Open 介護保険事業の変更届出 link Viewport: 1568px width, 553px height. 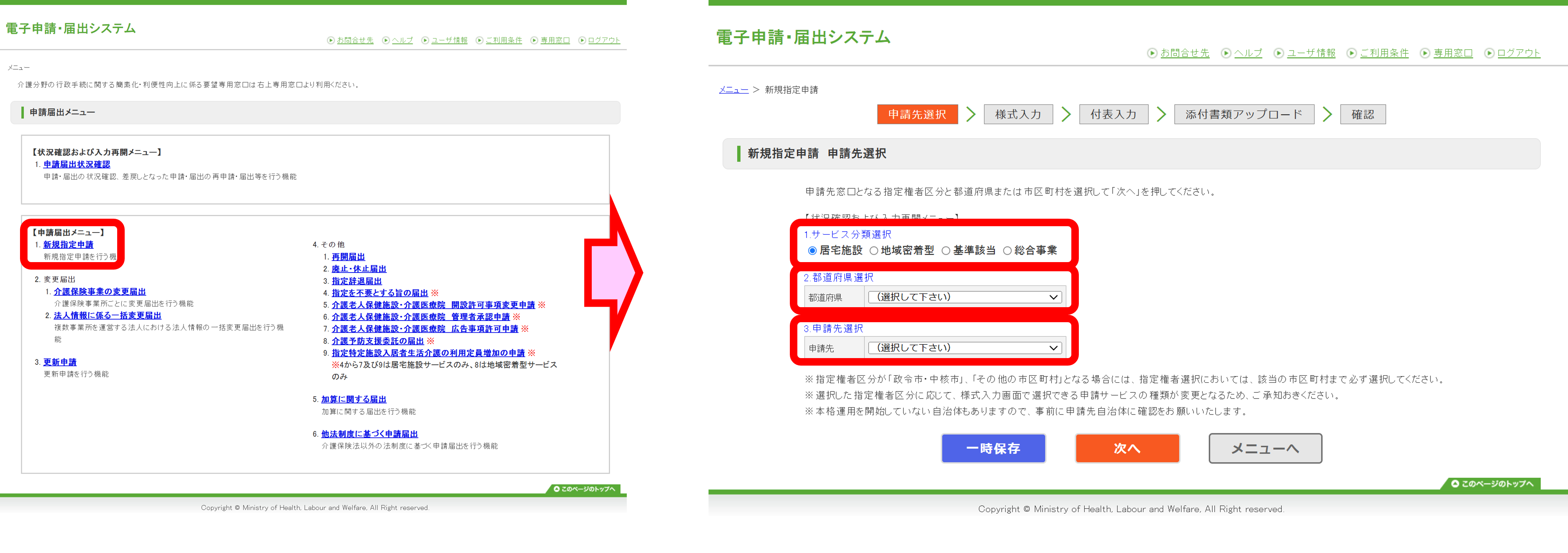pyautogui.click(x=100, y=292)
